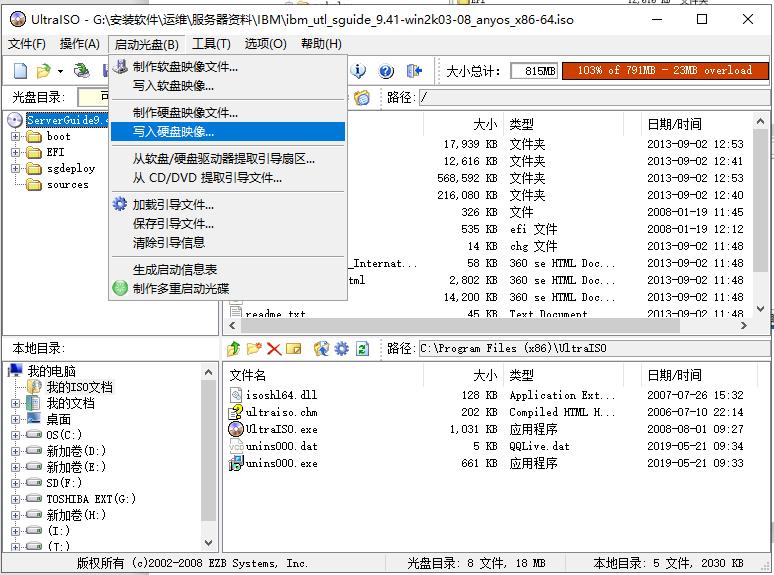The height and width of the screenshot is (575, 774).
Task: Choose 保存引导文件... menu entry
Action: 228,224
